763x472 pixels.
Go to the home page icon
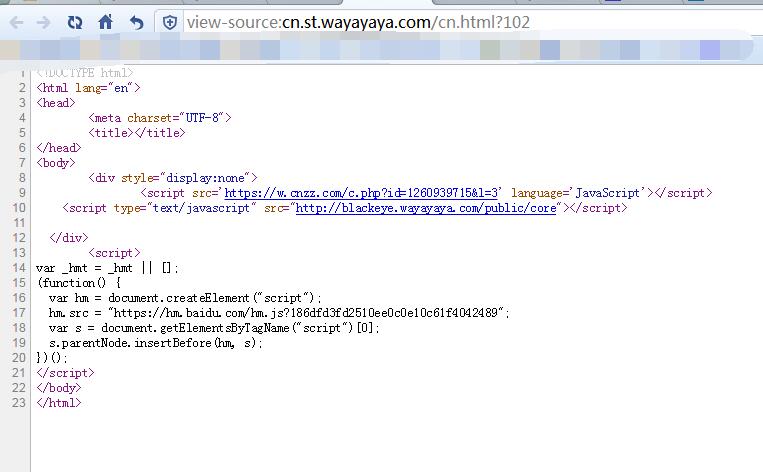tap(106, 22)
